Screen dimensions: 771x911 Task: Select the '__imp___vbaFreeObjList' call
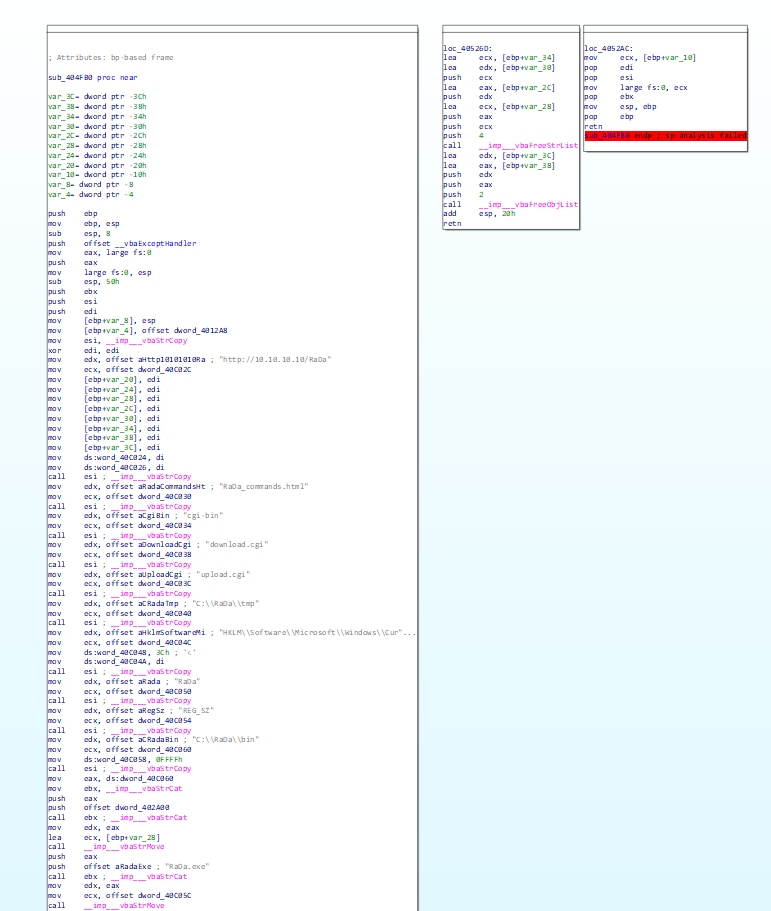[x=528, y=204]
